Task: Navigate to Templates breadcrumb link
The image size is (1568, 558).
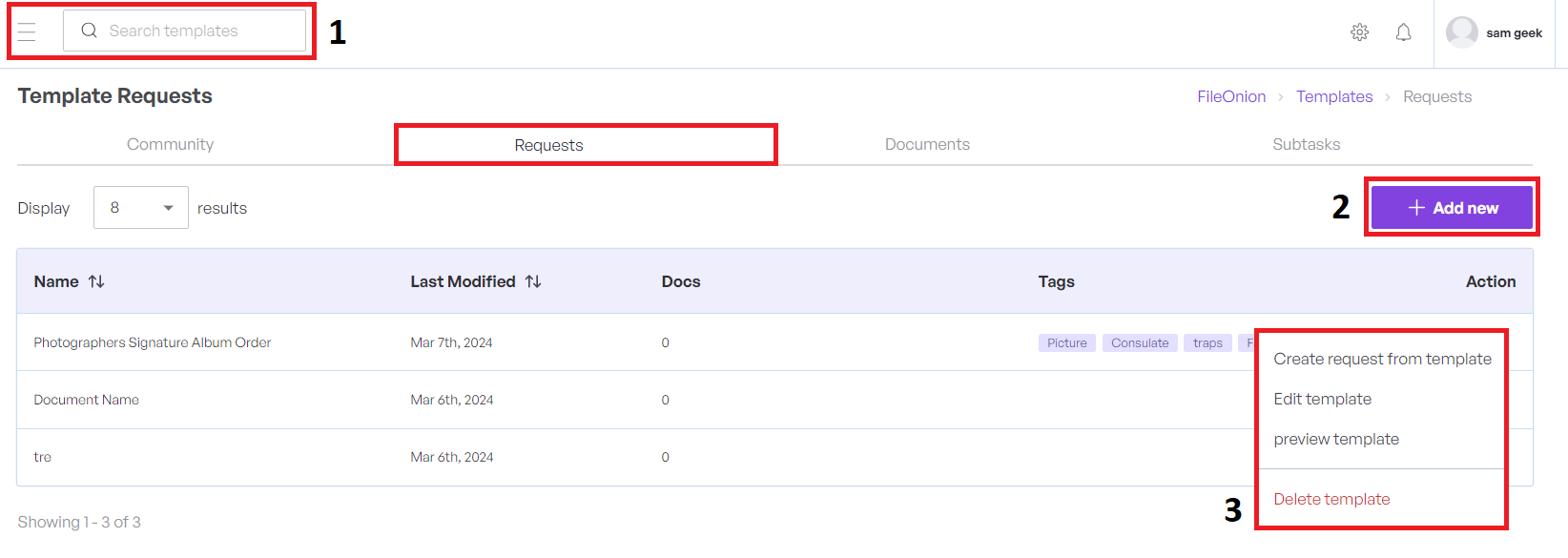Action: pos(1333,96)
